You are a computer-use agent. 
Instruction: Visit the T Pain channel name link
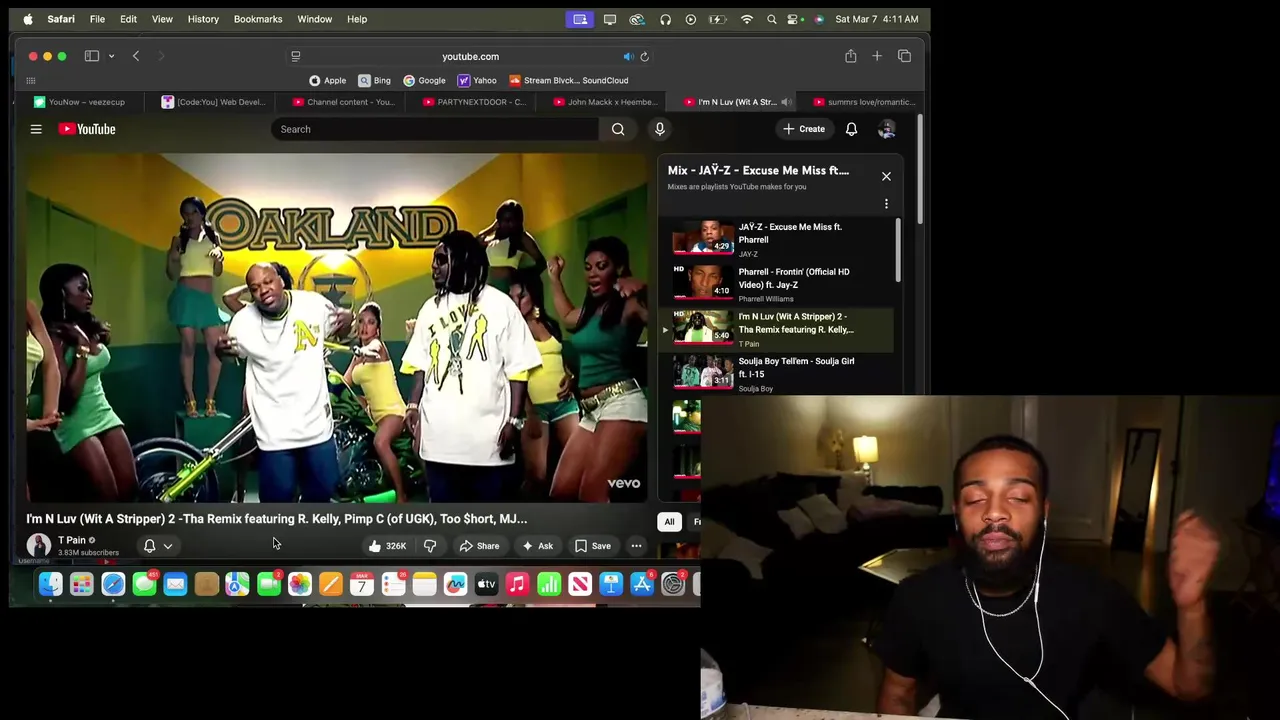tap(71, 540)
